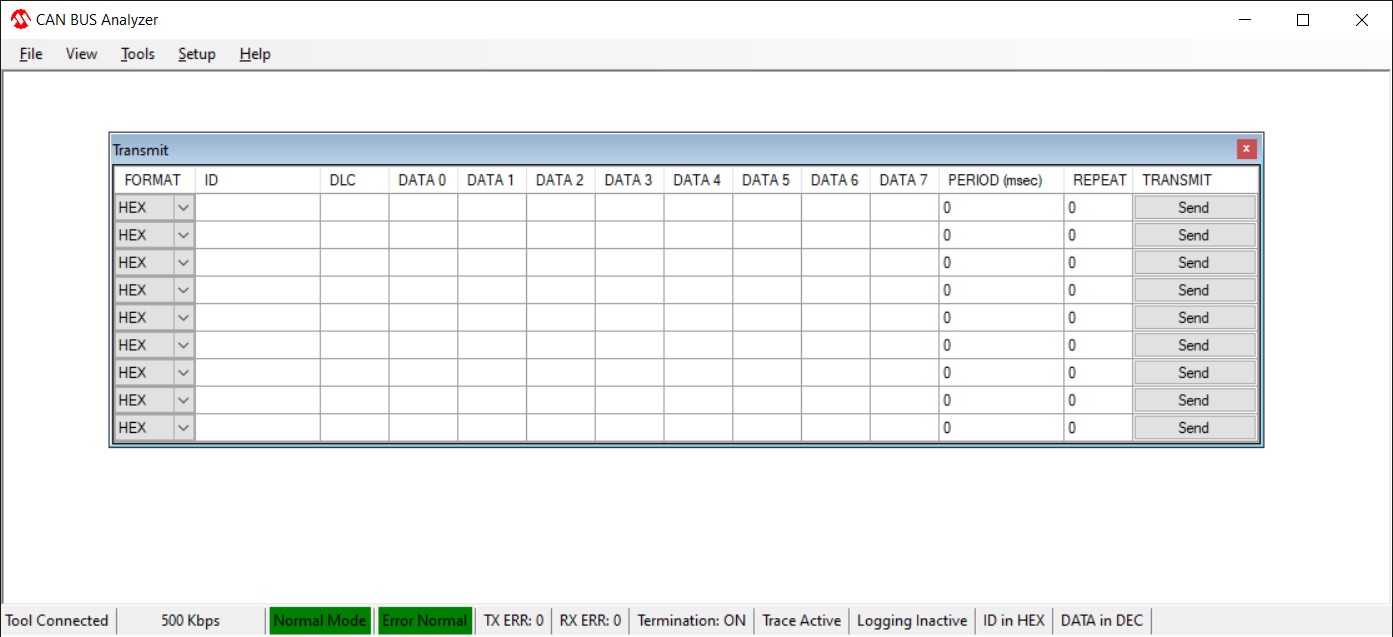Maximize the CAN BUS Analyzer window
Image resolution: width=1393 pixels, height=637 pixels.
click(1303, 20)
